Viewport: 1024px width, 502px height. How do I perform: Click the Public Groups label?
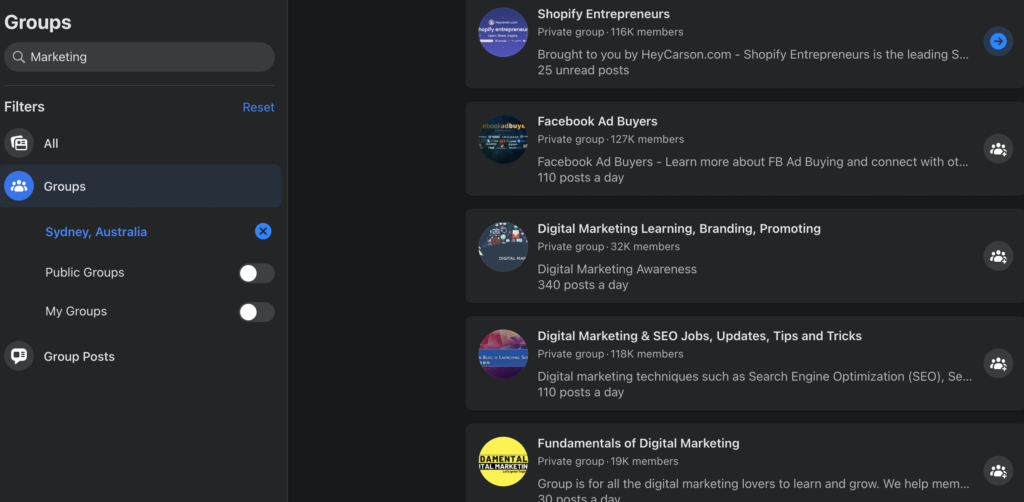(85, 273)
